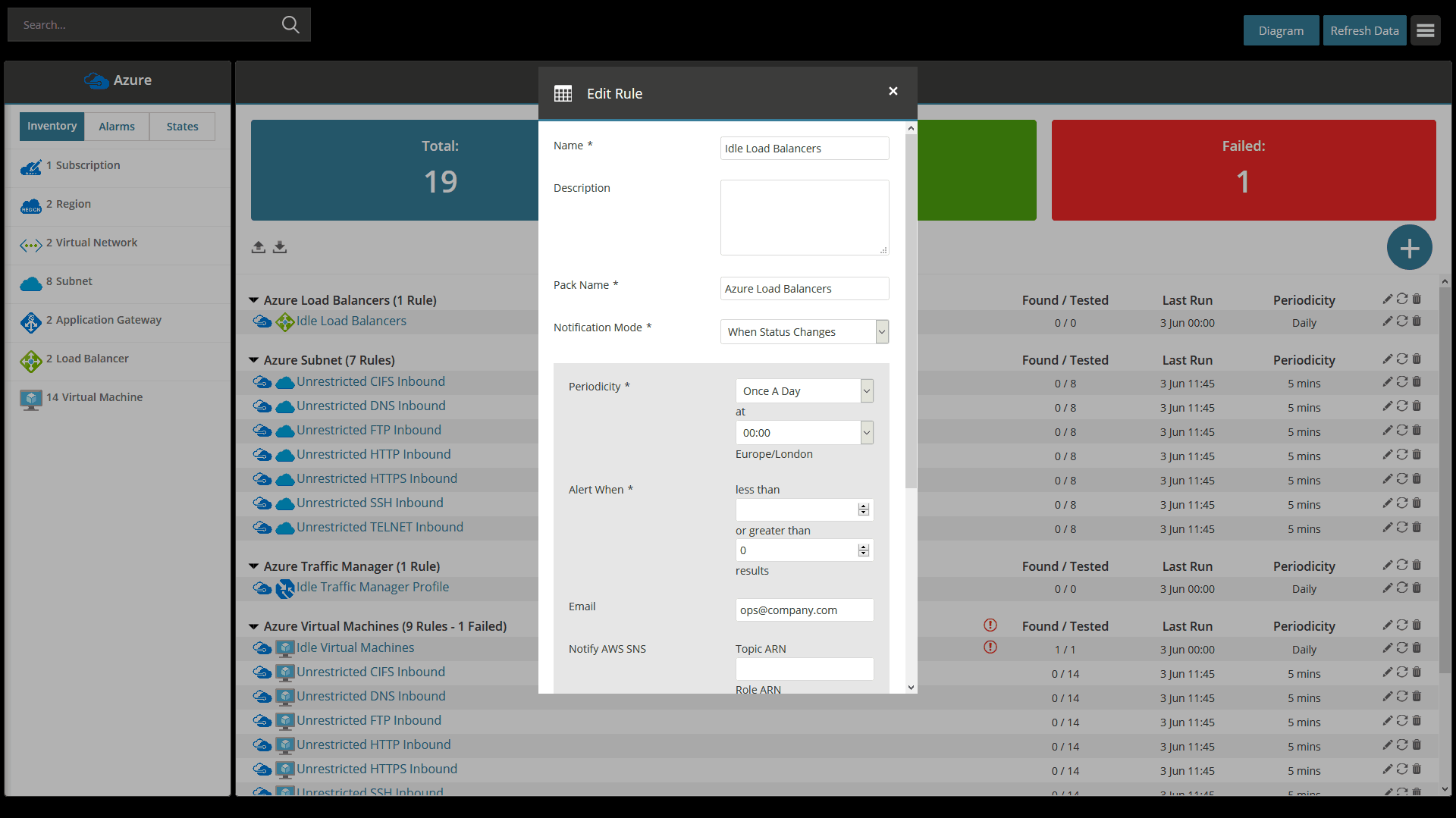The width and height of the screenshot is (1456, 818).
Task: Open the hamburger menu icon
Action: 1425,31
